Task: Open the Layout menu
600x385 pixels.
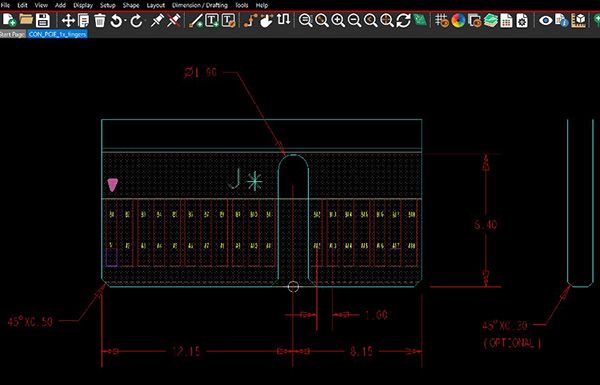Action: pyautogui.click(x=156, y=5)
